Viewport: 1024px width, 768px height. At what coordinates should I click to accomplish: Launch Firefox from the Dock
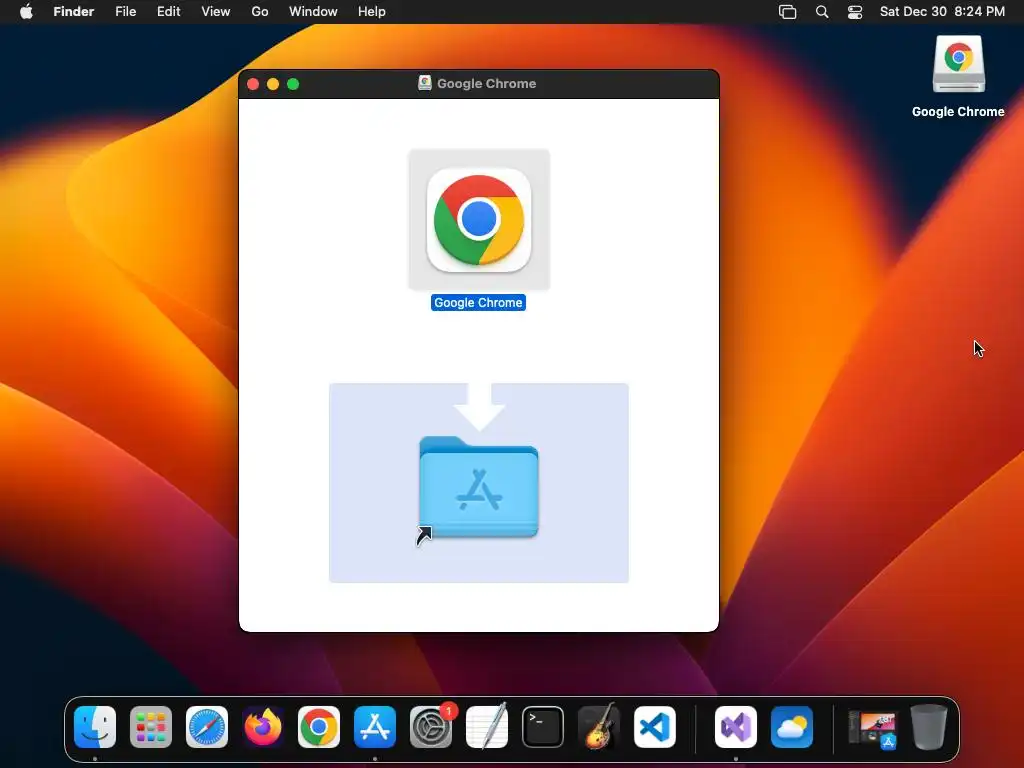[263, 726]
